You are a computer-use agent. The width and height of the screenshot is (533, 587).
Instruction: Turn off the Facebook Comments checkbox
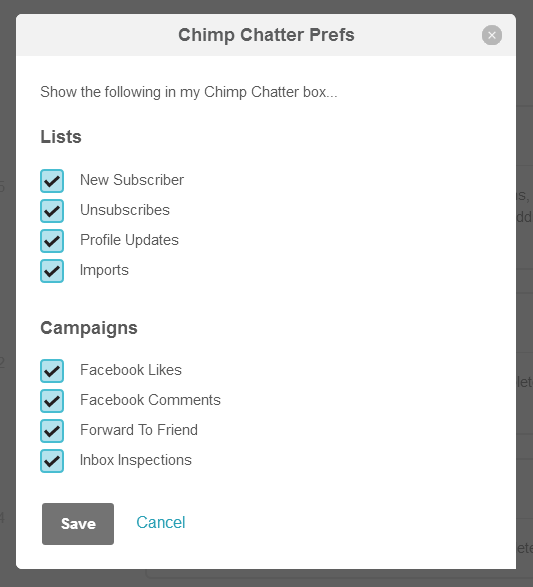[x=52, y=401]
